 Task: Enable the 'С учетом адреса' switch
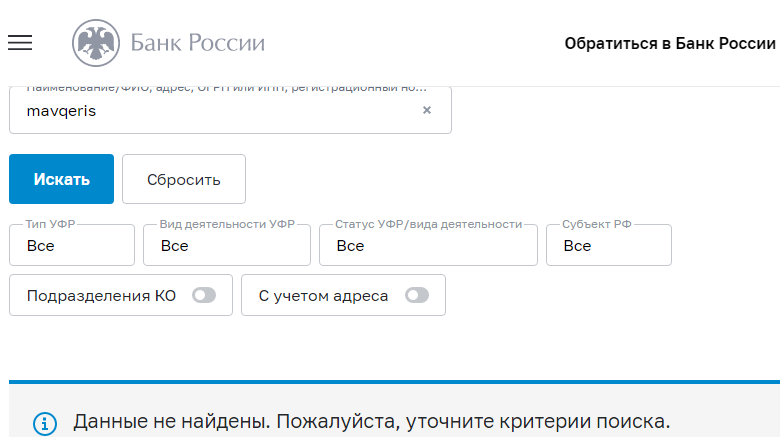pos(416,296)
